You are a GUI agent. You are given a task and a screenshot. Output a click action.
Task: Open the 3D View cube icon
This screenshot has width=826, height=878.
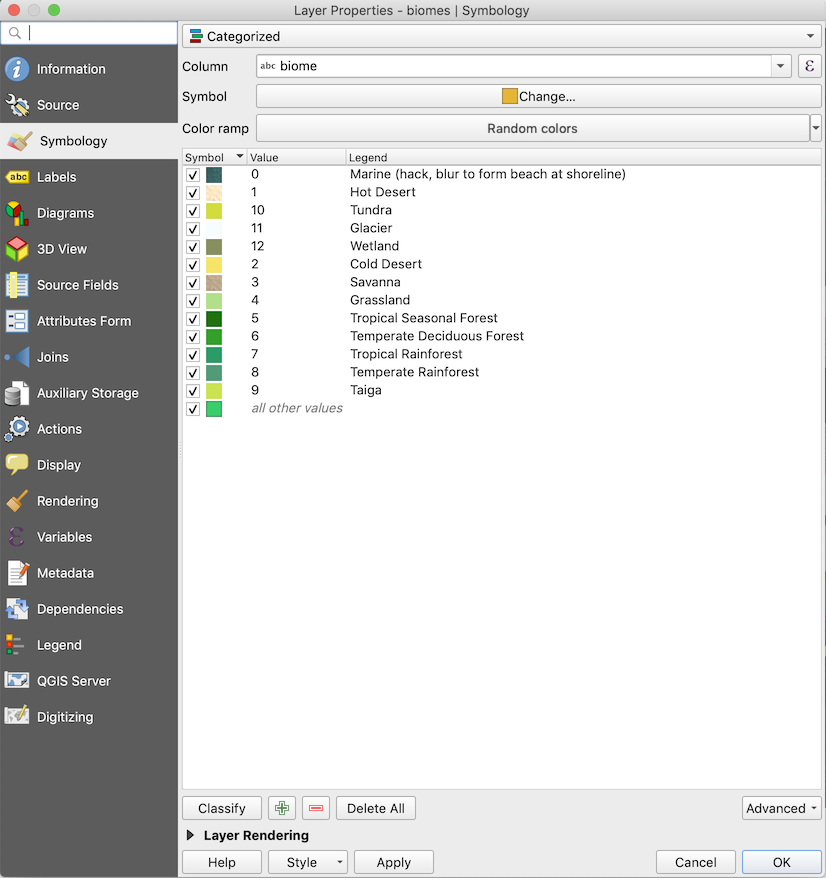click(x=17, y=249)
